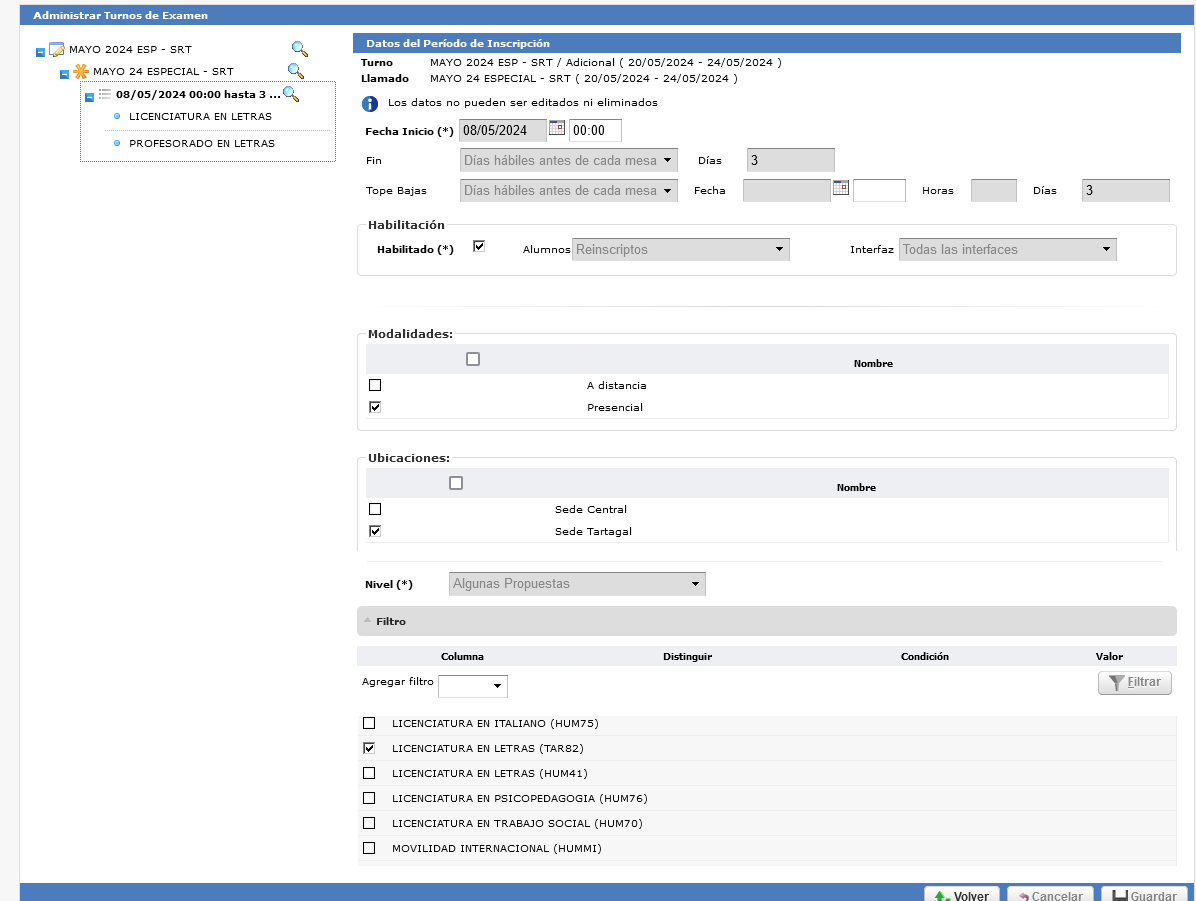Click the blue information icon
Viewport: 1196px width, 901px height.
[370, 103]
